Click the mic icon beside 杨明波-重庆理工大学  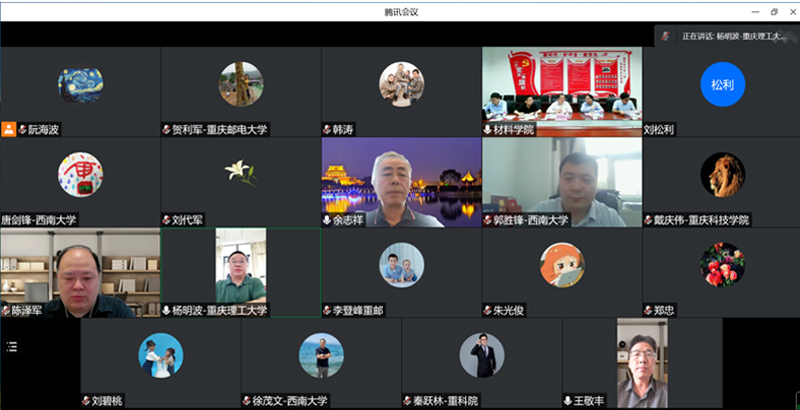pos(167,311)
